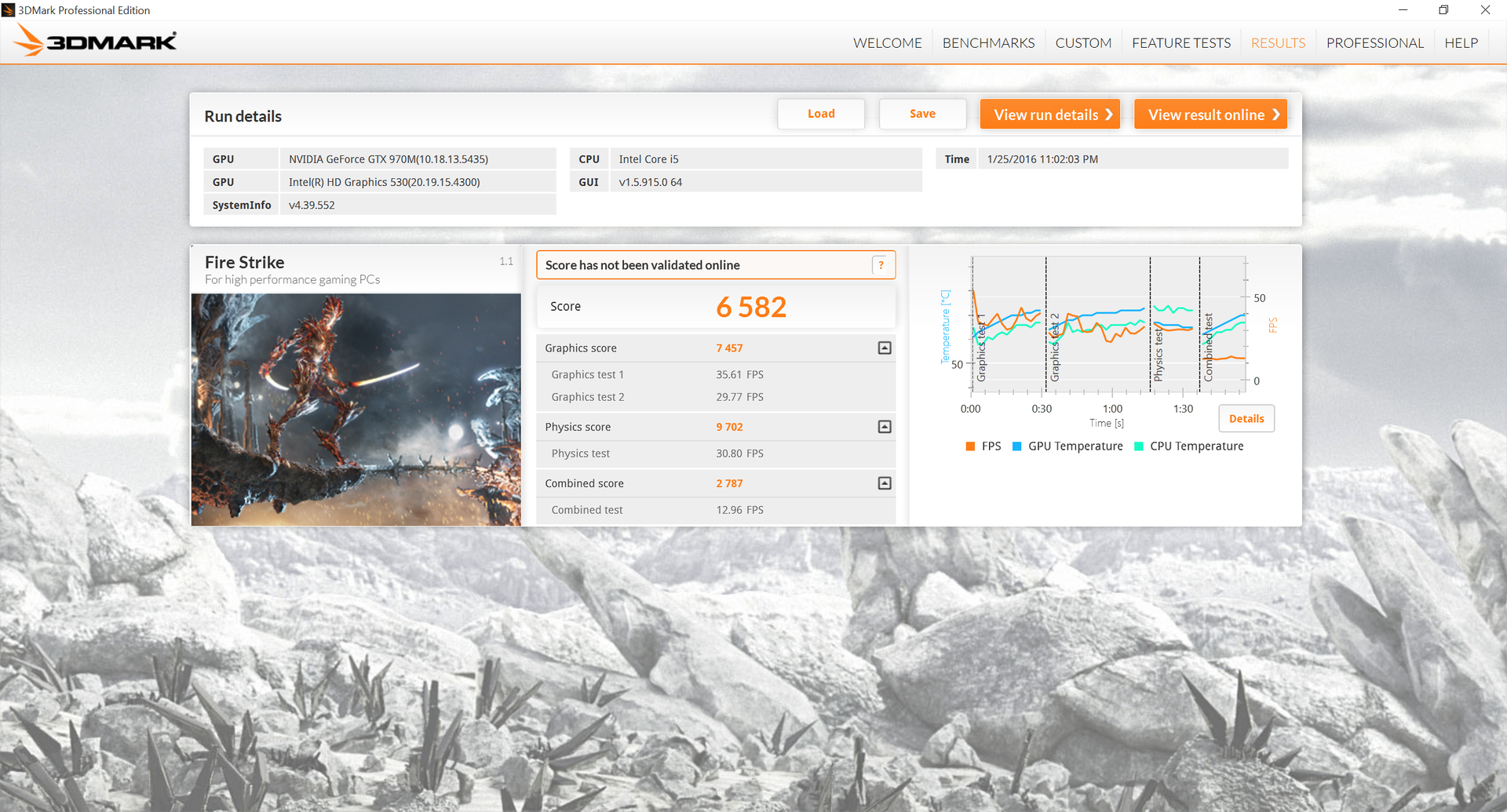
Task: Collapse the Combined score section
Action: click(x=885, y=483)
